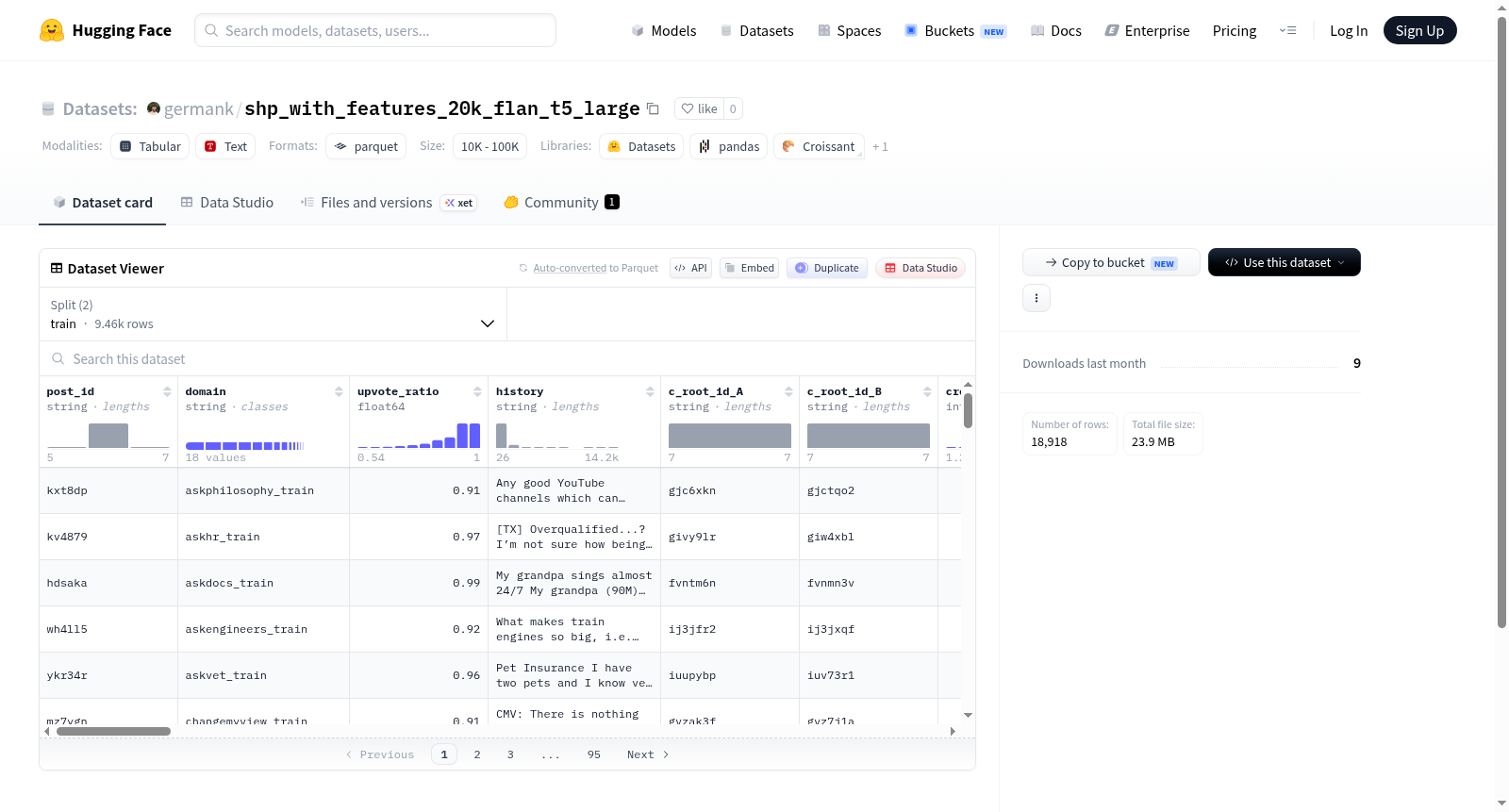This screenshot has width=1509, height=812.
Task: Expand the navigation overflow menu icon
Action: point(1287,30)
